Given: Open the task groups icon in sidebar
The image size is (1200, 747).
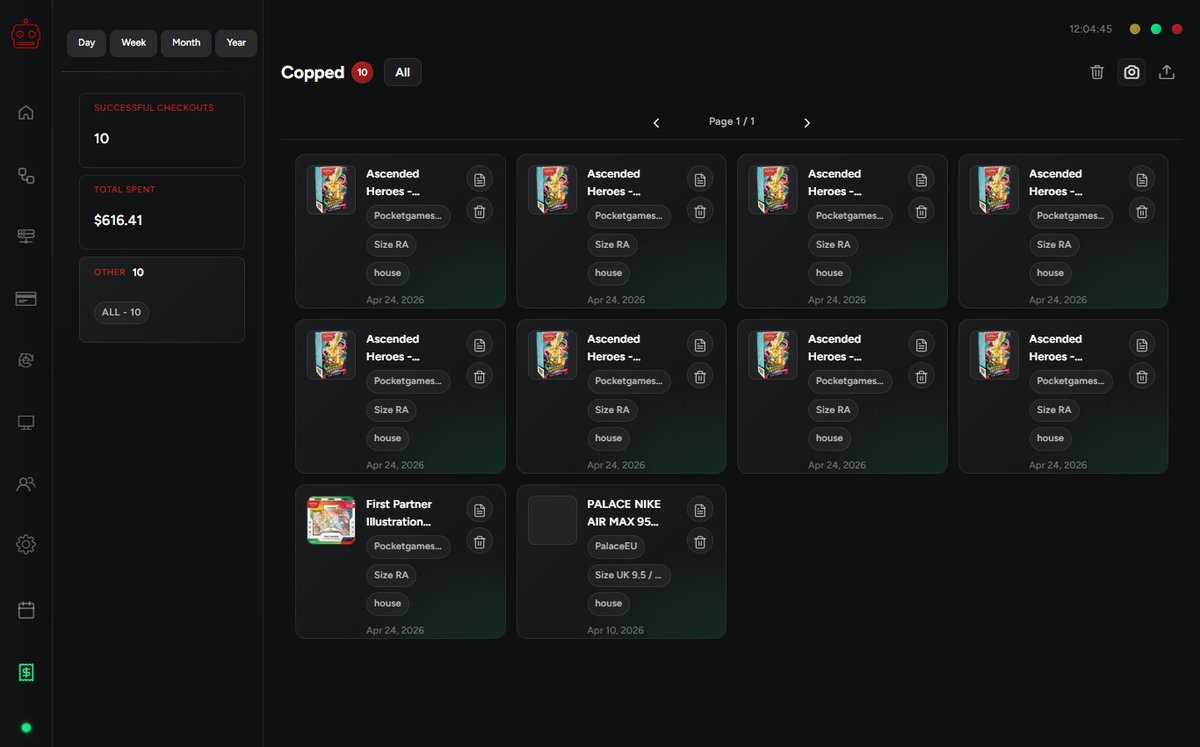Looking at the screenshot, I should [x=26, y=175].
